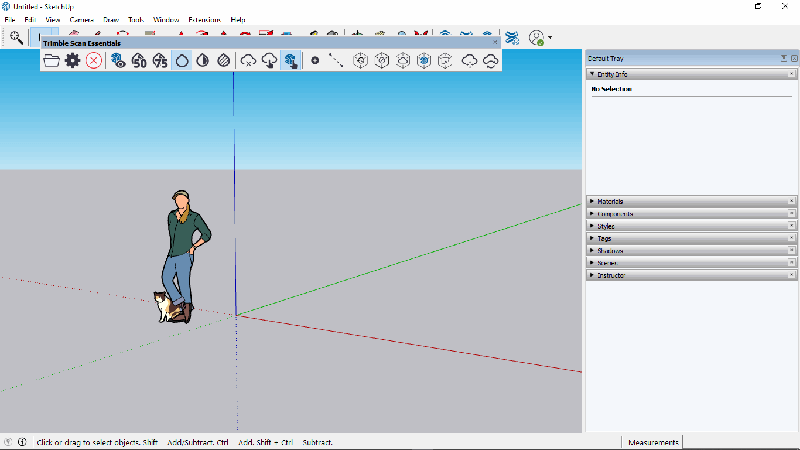Click the blue swirl extension icon
The height and width of the screenshot is (450, 800).
coord(512,37)
